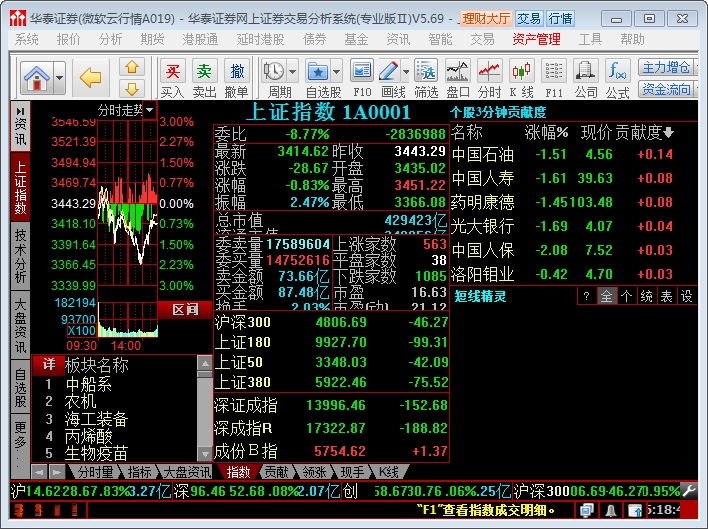Expand the 自选股 dropdown arrow
This screenshot has width=708, height=529.
(x=336, y=71)
